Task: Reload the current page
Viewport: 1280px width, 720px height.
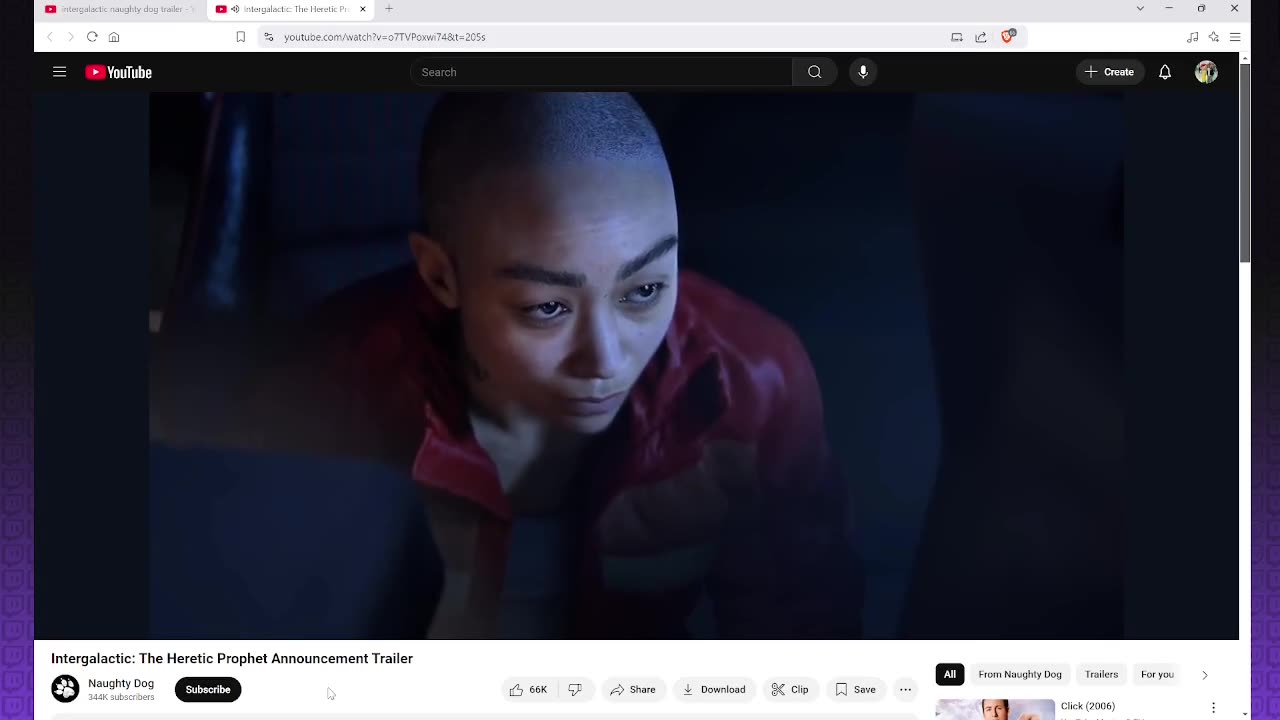Action: point(92,37)
